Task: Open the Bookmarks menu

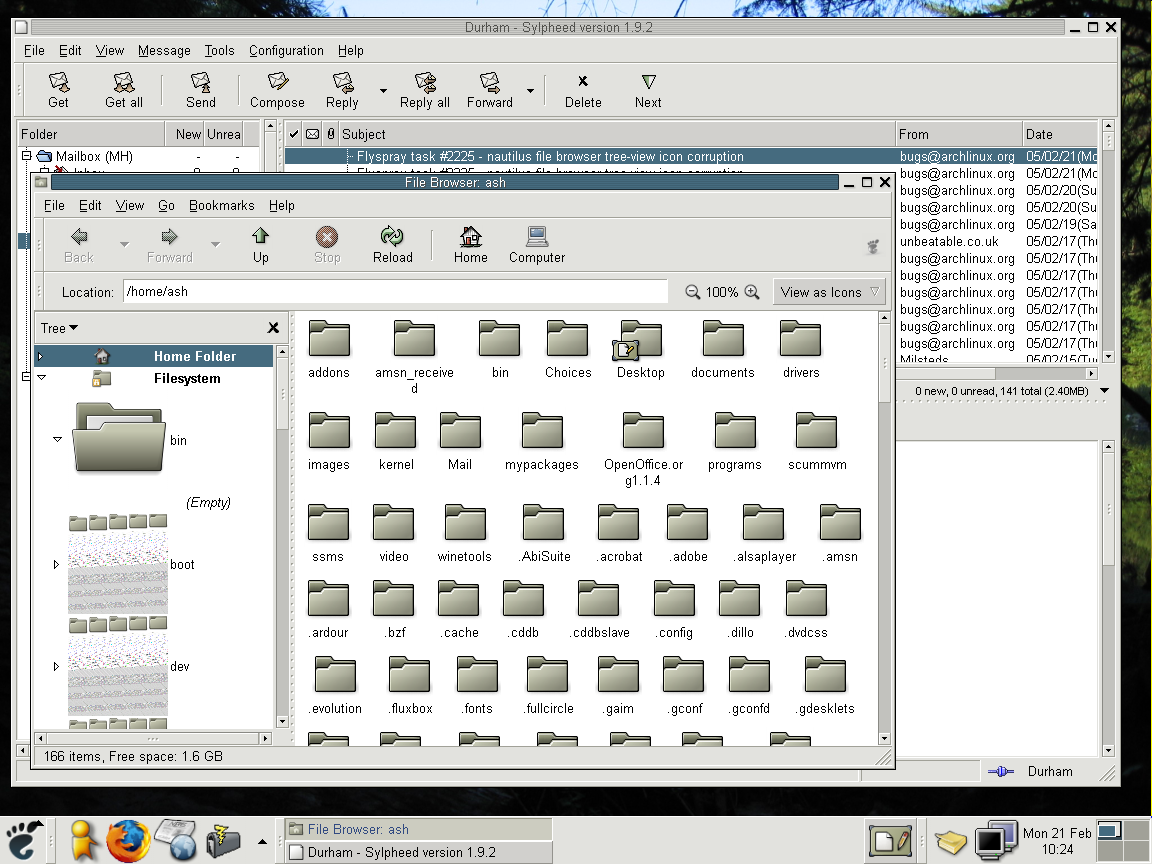Action: [x=221, y=205]
